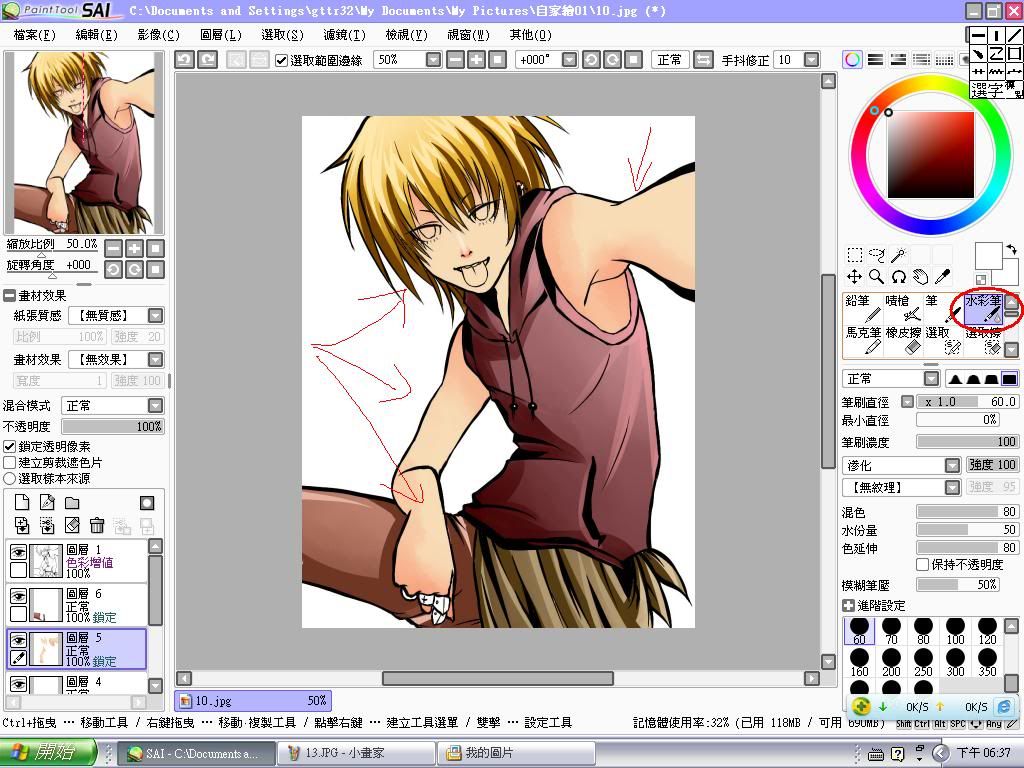This screenshot has width=1024, height=768.
Task: Zoom in with the canvas toolbar plus
Action: 477,60
